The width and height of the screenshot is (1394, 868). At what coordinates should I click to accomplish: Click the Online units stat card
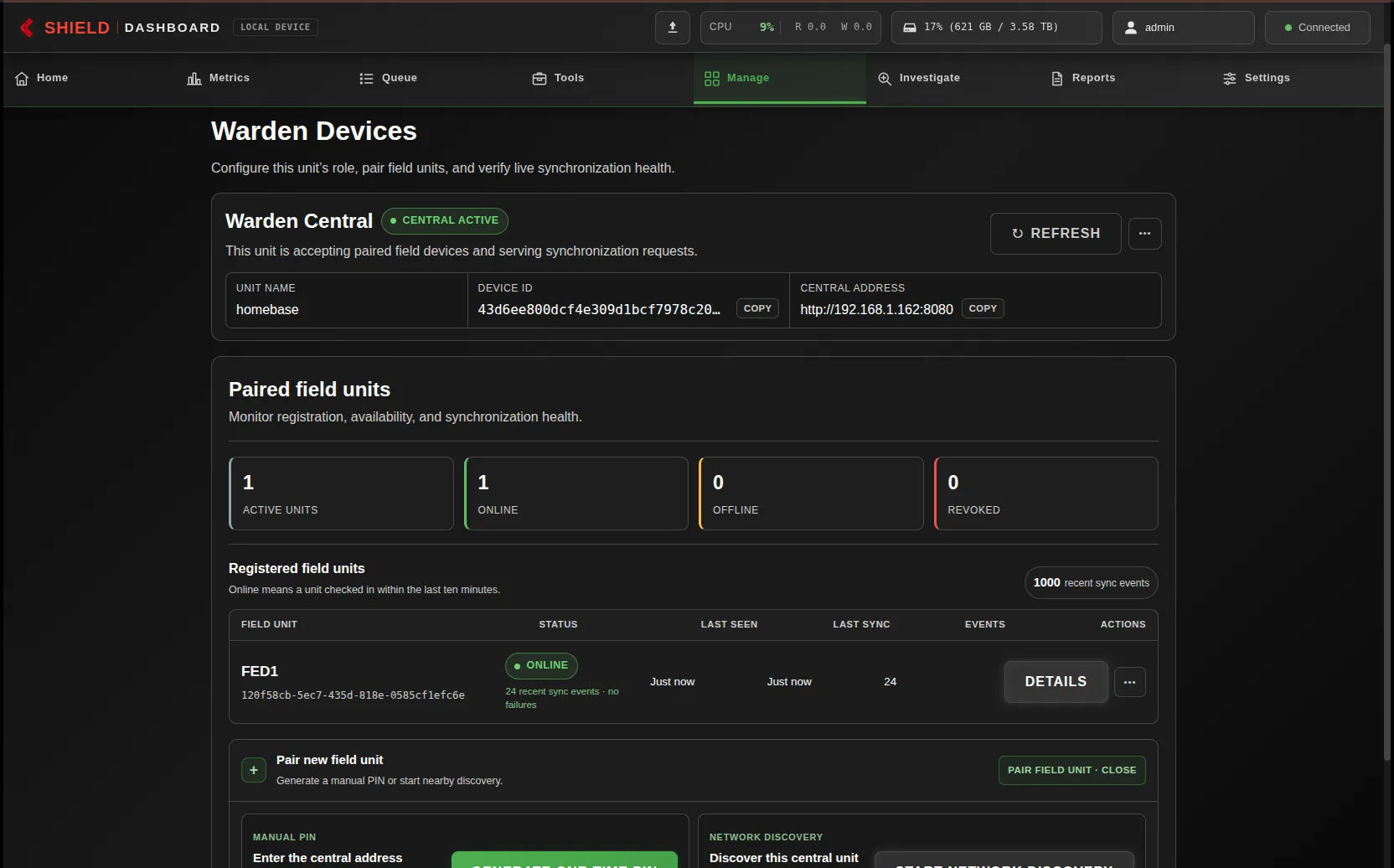pyautogui.click(x=576, y=493)
